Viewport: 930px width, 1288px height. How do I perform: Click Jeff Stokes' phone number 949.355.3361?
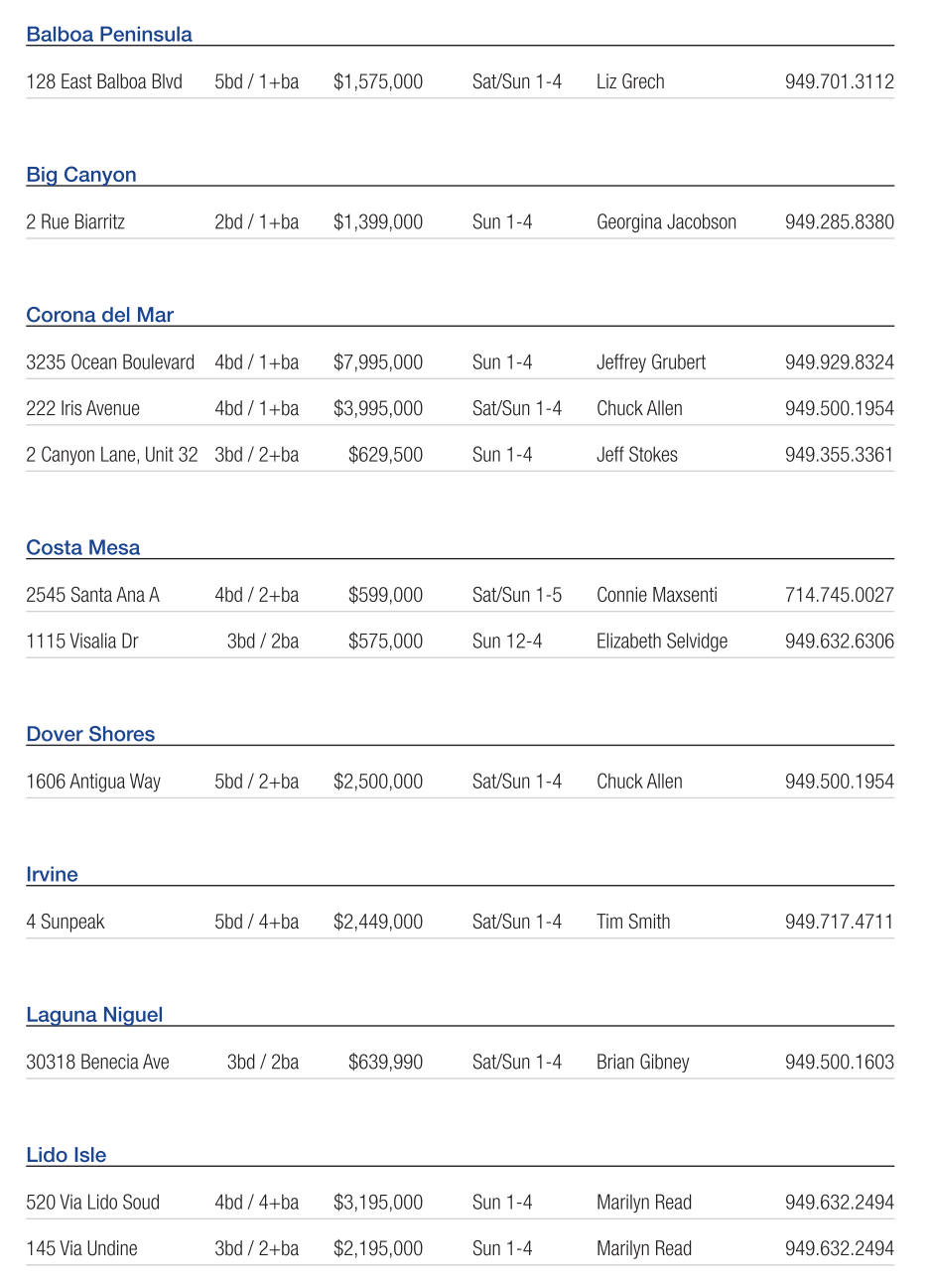(x=839, y=455)
